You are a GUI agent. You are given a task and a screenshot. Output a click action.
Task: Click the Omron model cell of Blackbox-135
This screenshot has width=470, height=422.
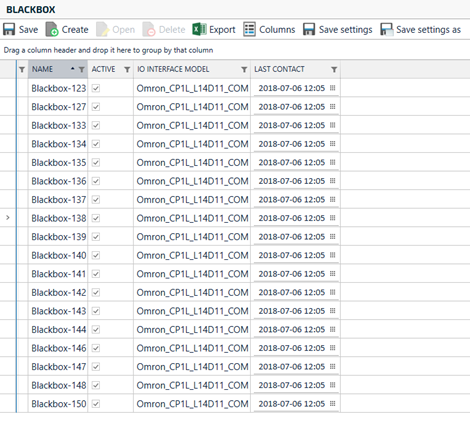[192, 163]
